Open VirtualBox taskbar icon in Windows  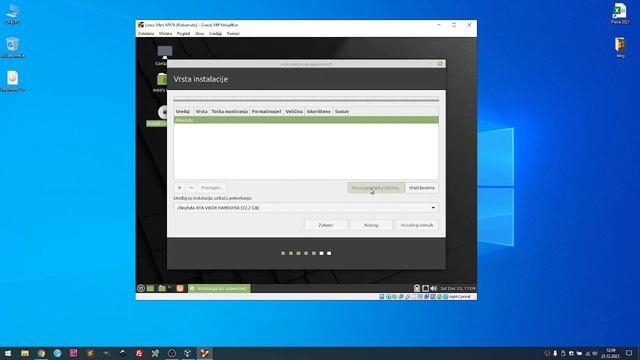point(188,353)
